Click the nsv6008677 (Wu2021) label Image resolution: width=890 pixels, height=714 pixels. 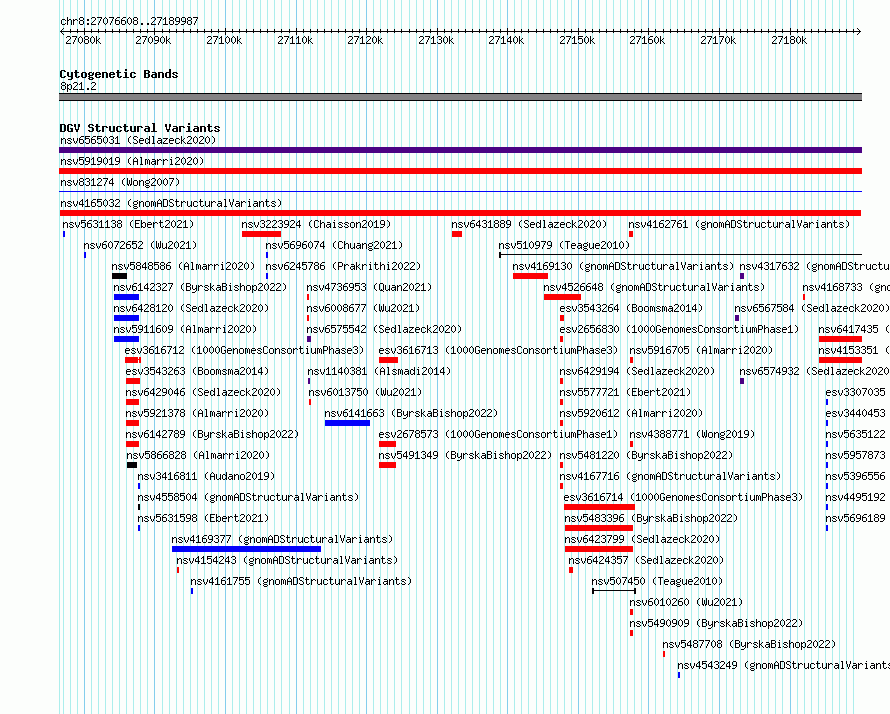[363, 308]
